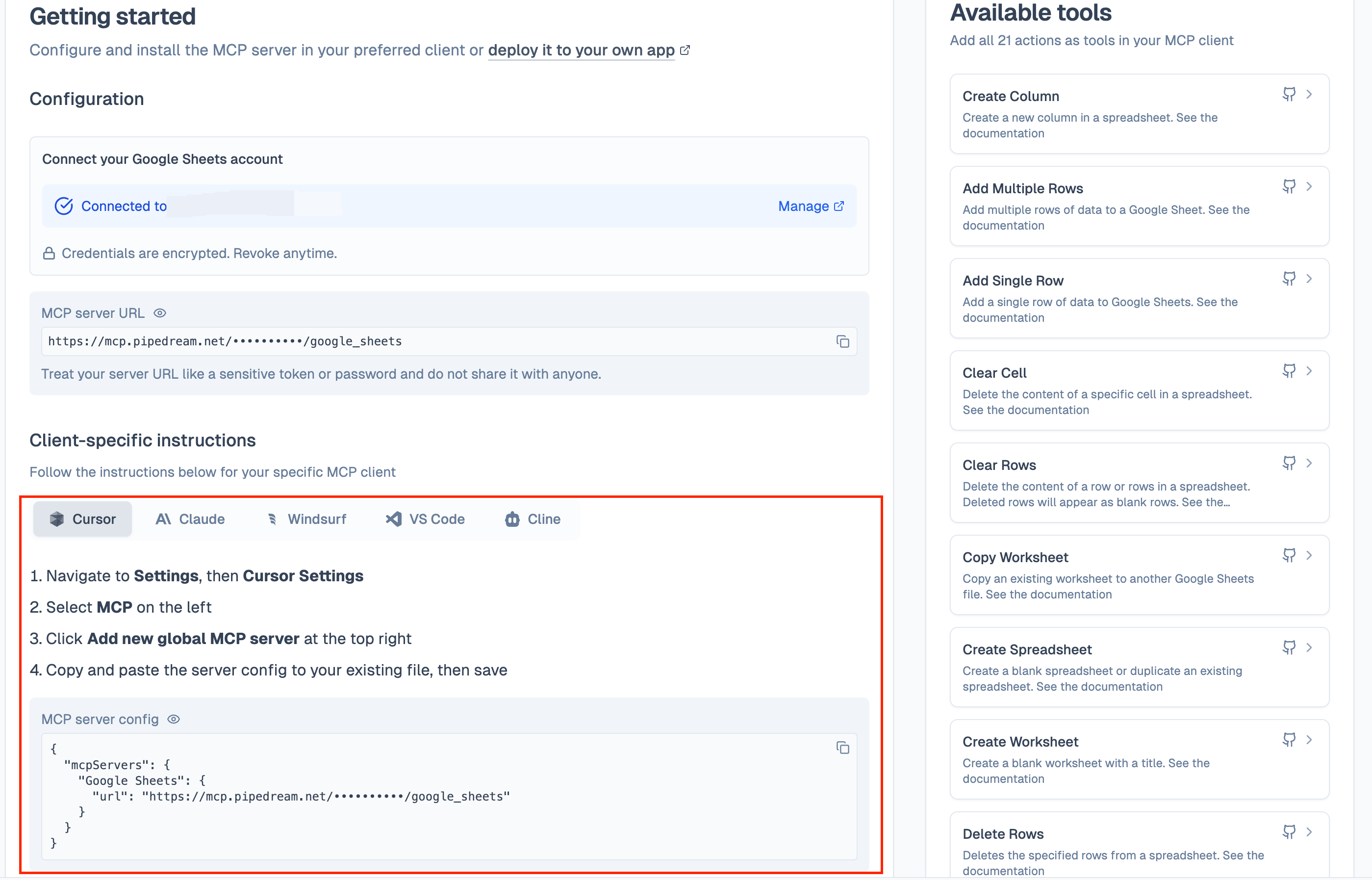Click GitHub icon on Clear Rows card
1372x880 pixels.
point(1289,464)
